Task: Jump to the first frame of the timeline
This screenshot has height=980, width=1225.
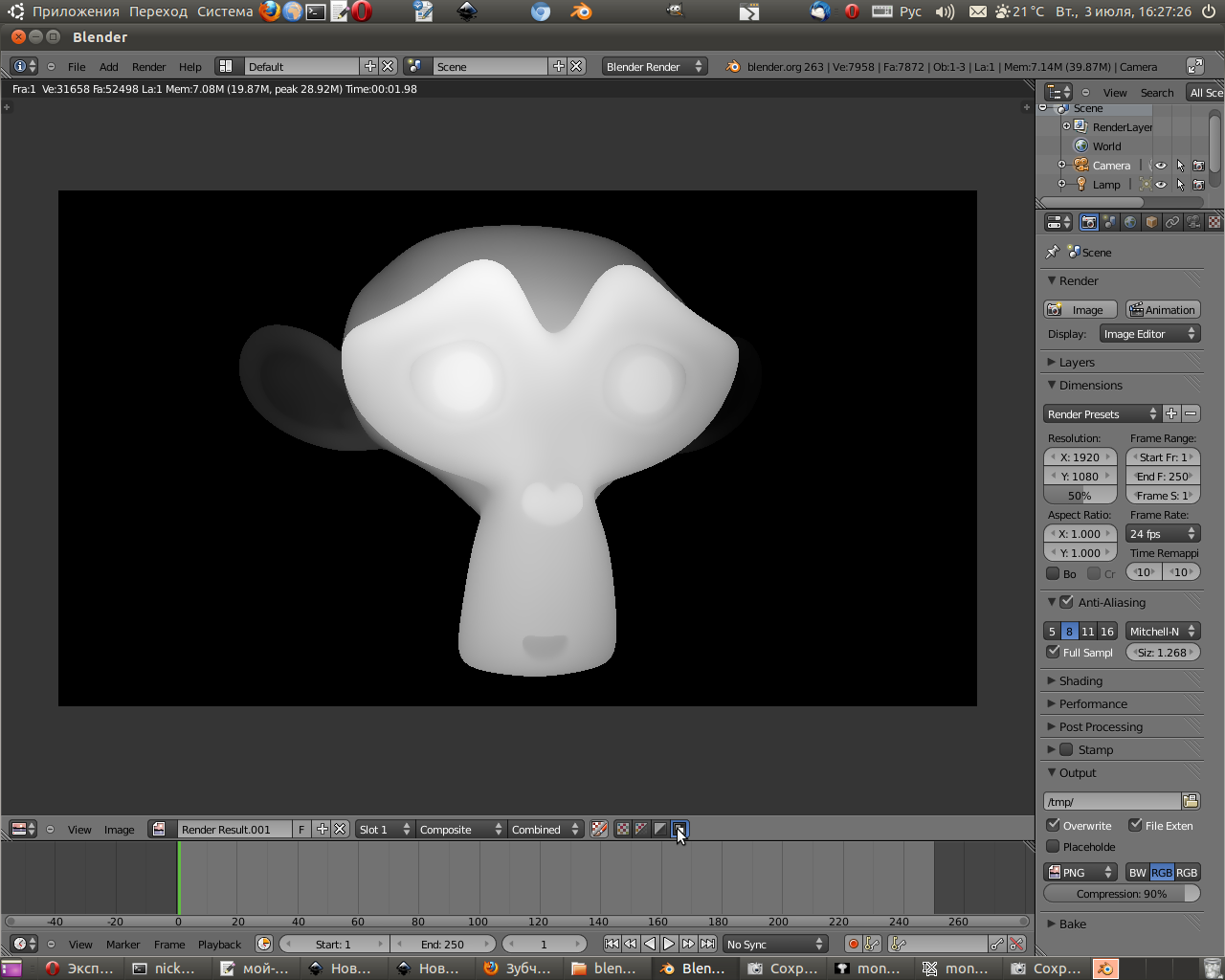Action: pos(612,944)
